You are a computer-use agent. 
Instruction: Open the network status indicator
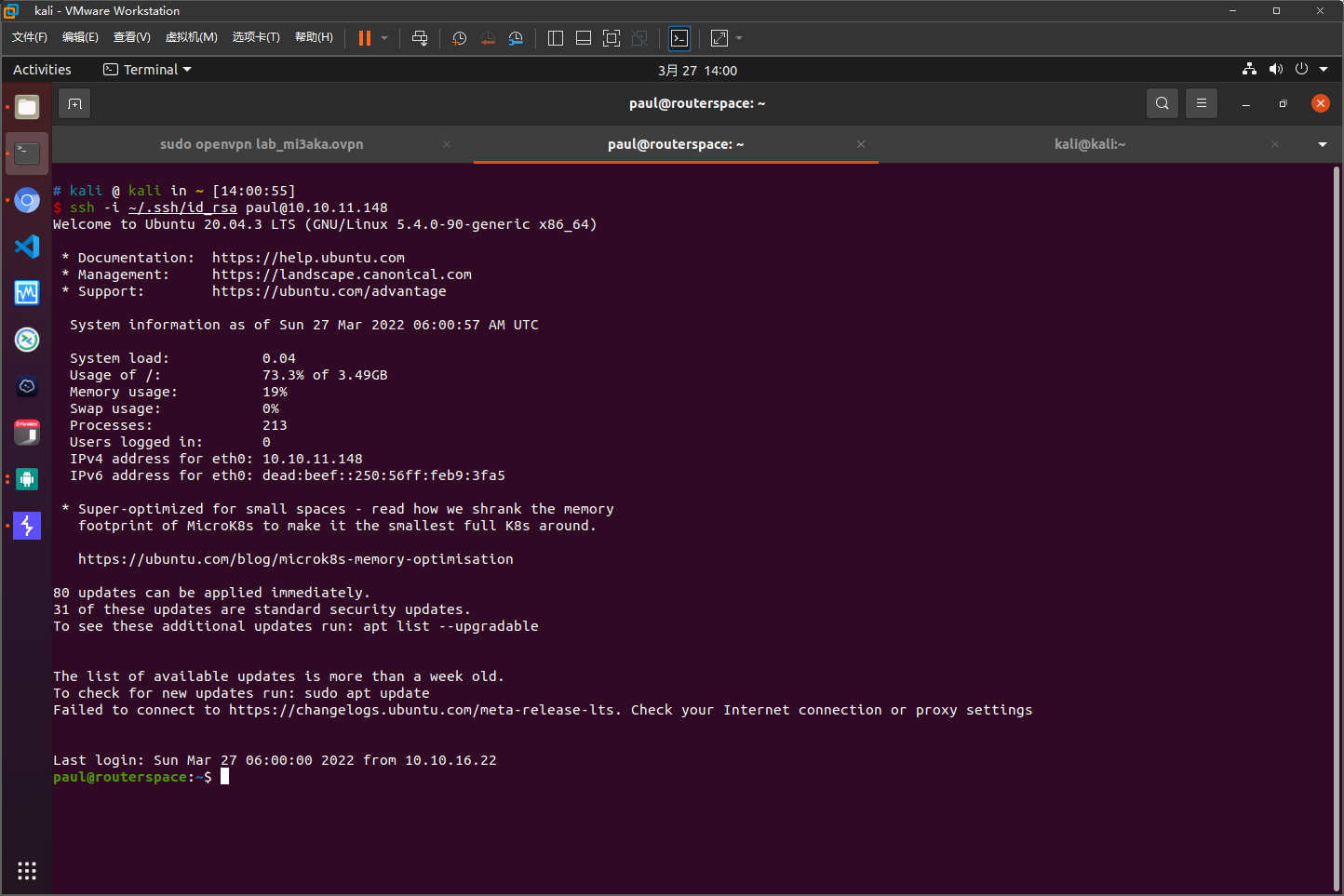coord(1249,69)
